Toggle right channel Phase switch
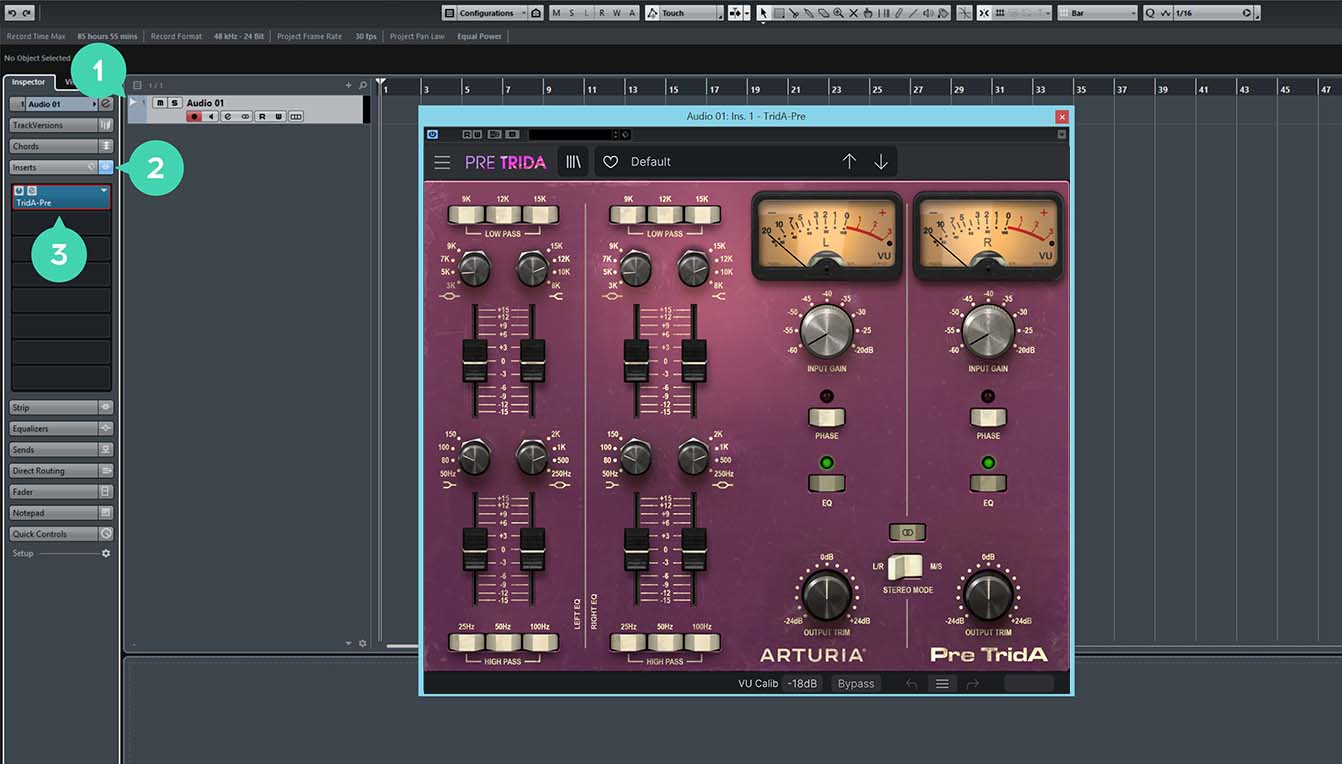The height and width of the screenshot is (764, 1342). click(988, 417)
